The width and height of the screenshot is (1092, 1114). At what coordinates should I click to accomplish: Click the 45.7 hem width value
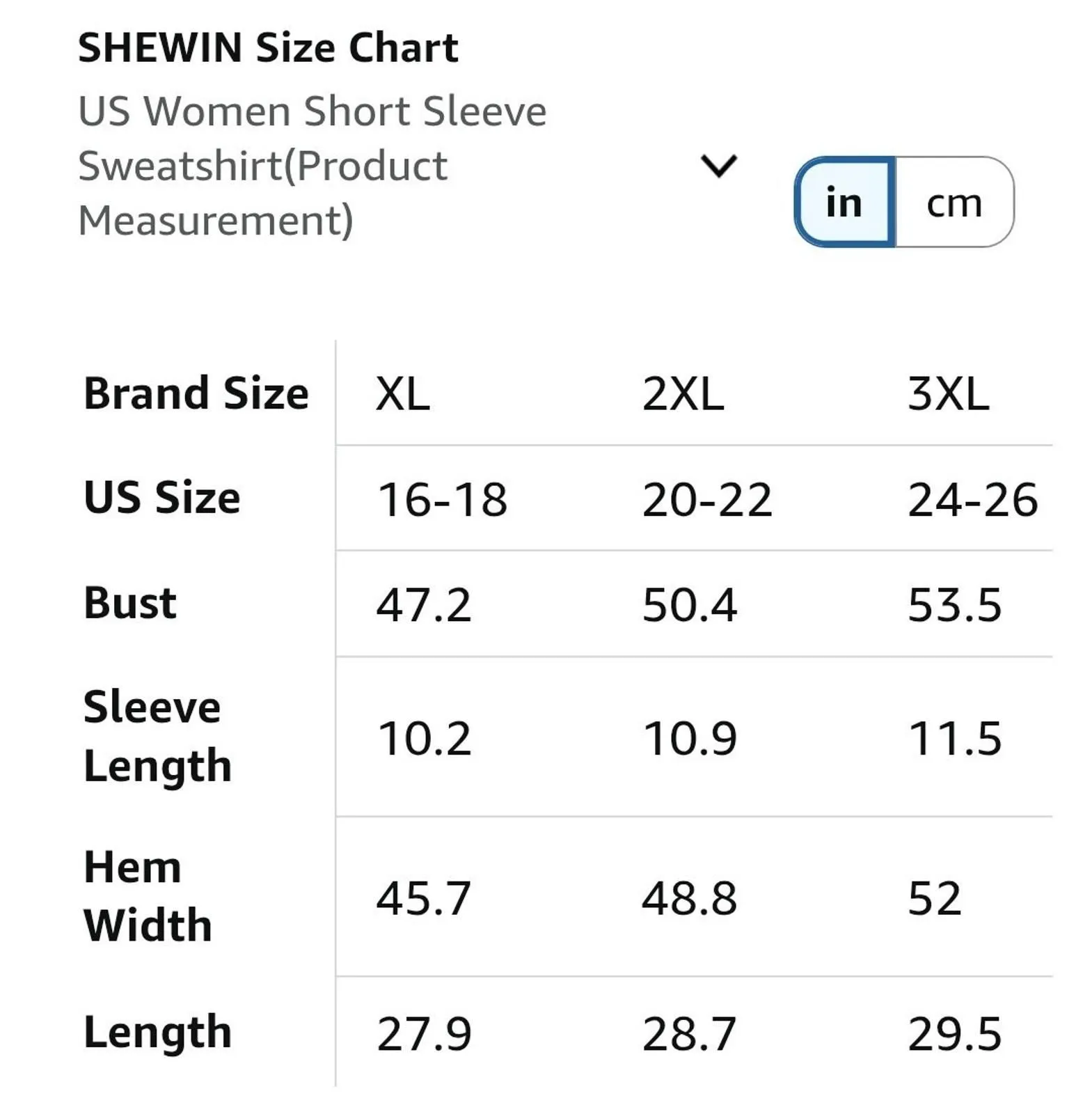tap(424, 898)
